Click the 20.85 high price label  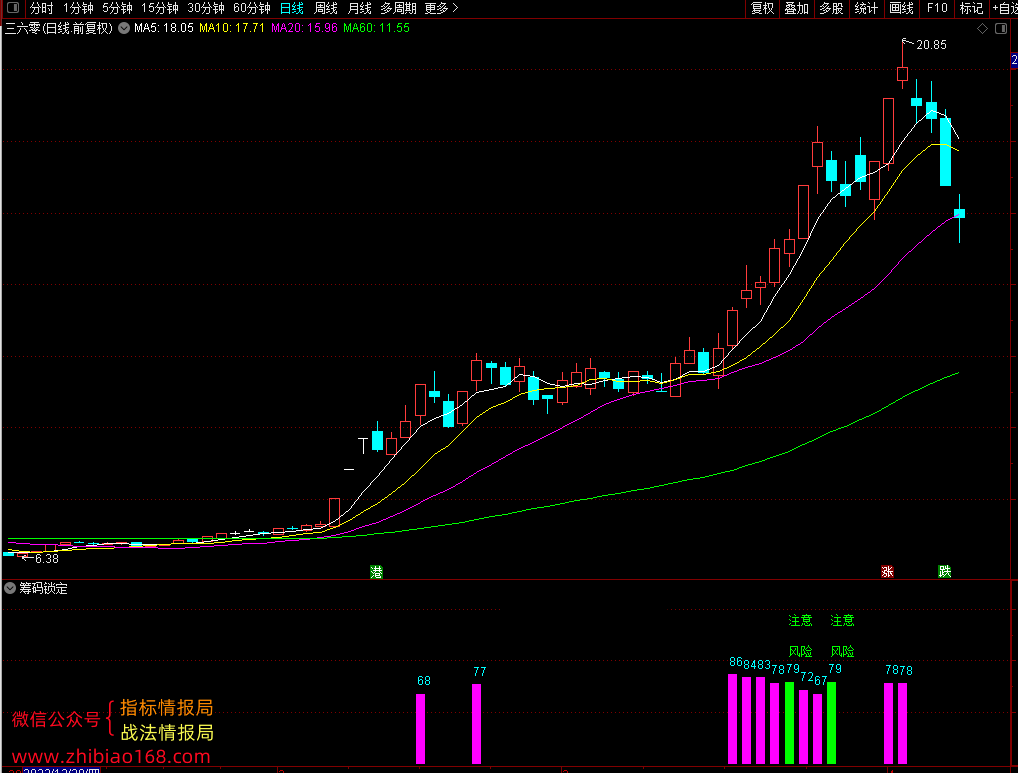tap(931, 45)
